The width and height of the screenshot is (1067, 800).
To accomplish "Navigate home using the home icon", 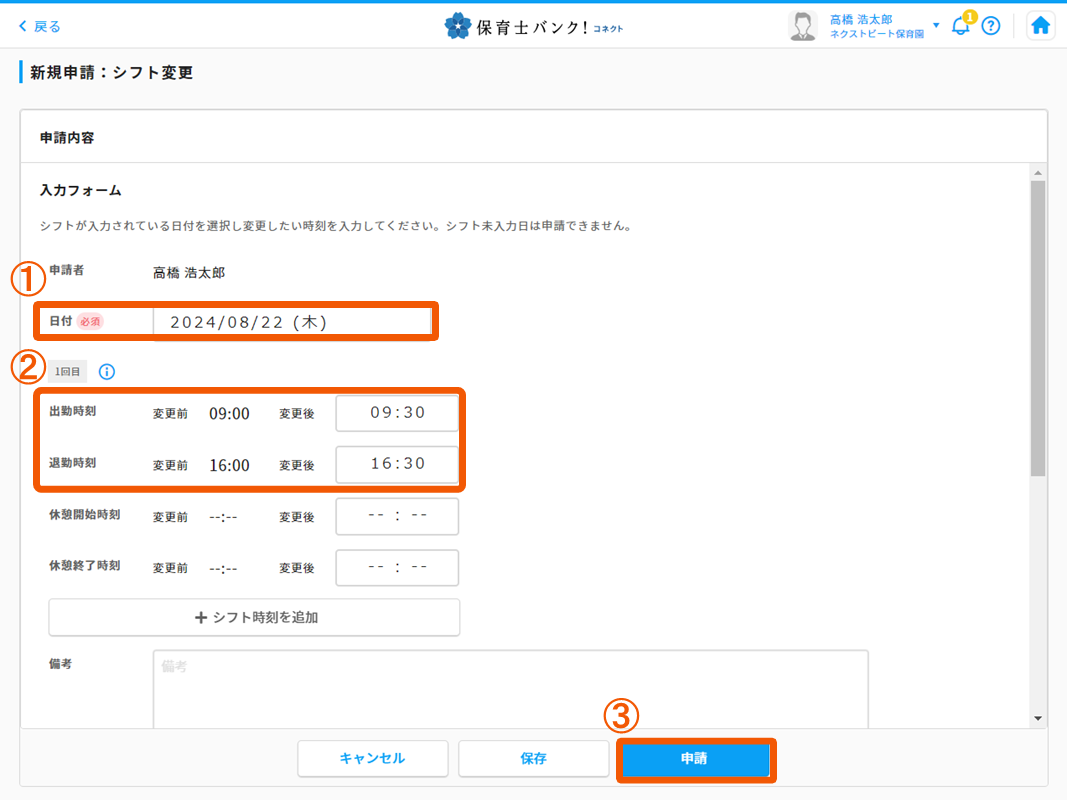I will pos(1040,25).
